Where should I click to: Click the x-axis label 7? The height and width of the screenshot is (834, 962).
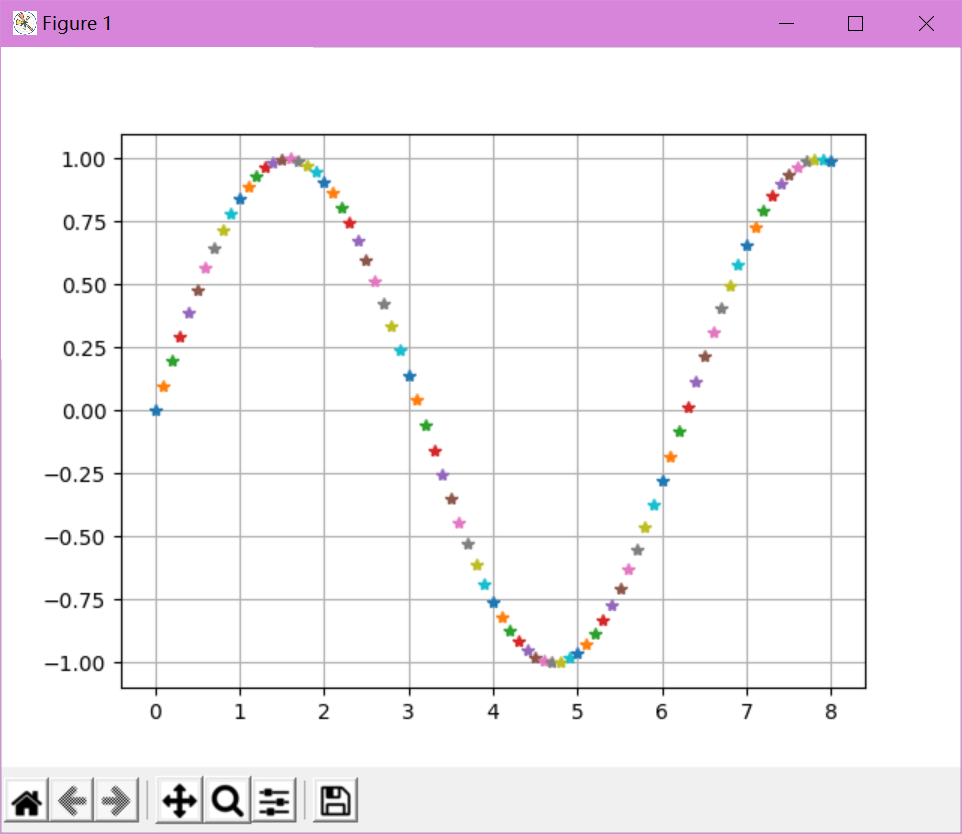(747, 712)
